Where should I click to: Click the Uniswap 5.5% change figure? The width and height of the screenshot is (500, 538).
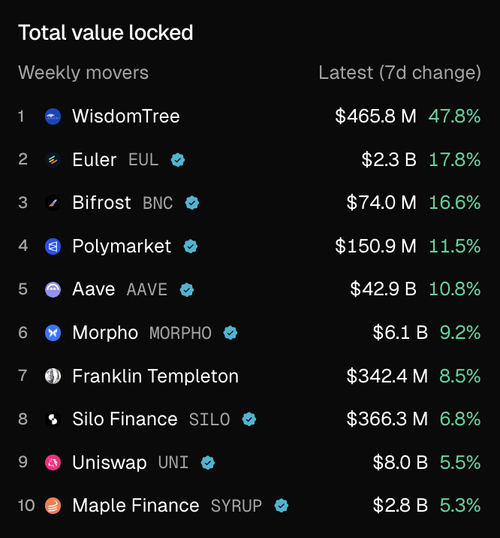tap(460, 463)
